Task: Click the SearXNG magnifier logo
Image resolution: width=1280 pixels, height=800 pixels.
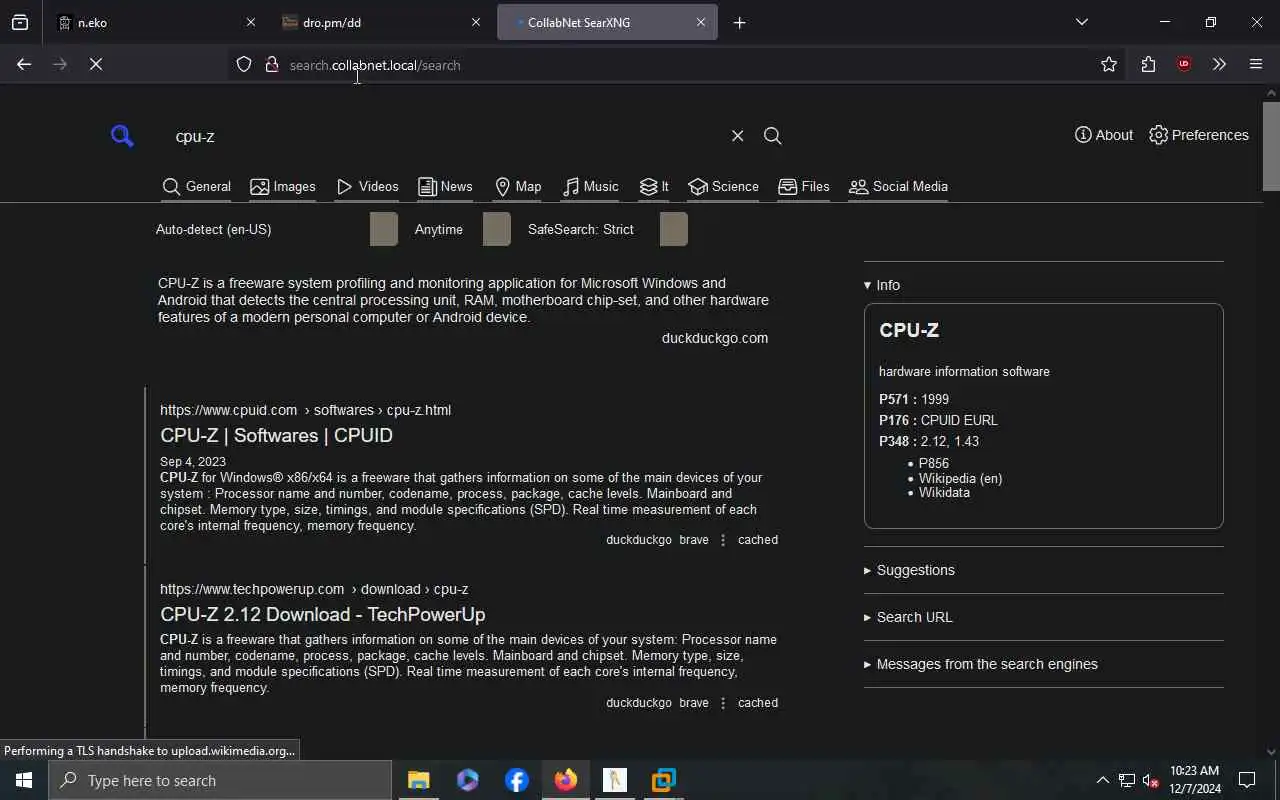Action: click(x=122, y=135)
